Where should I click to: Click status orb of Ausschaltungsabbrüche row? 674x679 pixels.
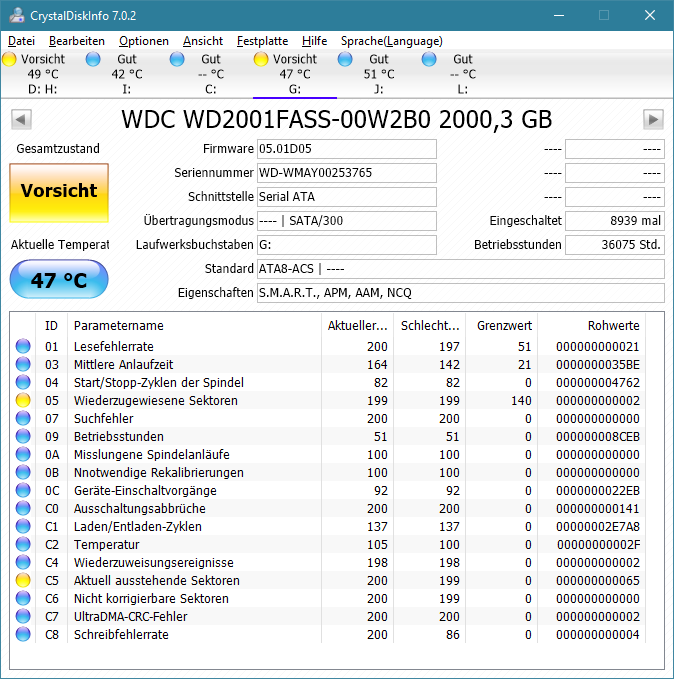point(23,508)
